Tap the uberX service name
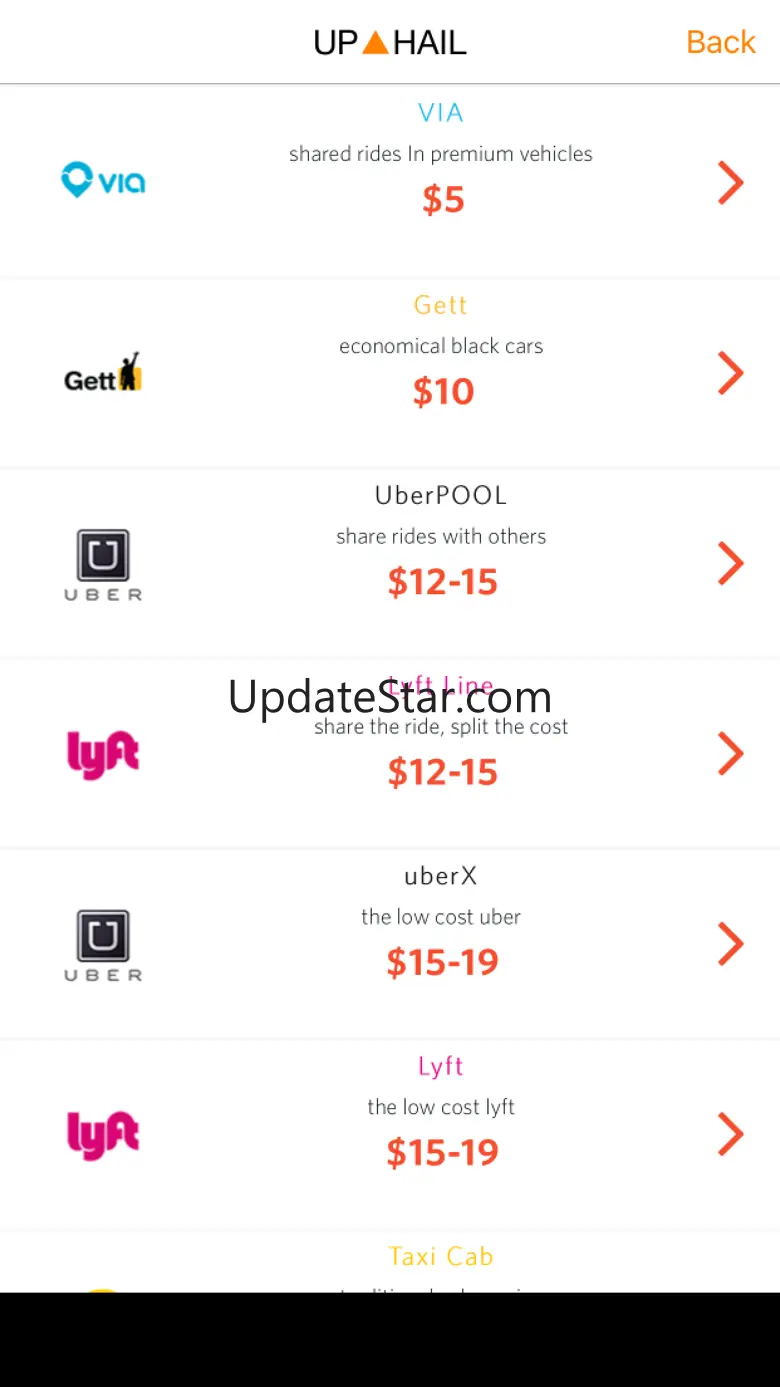780x1387 pixels. tap(441, 876)
